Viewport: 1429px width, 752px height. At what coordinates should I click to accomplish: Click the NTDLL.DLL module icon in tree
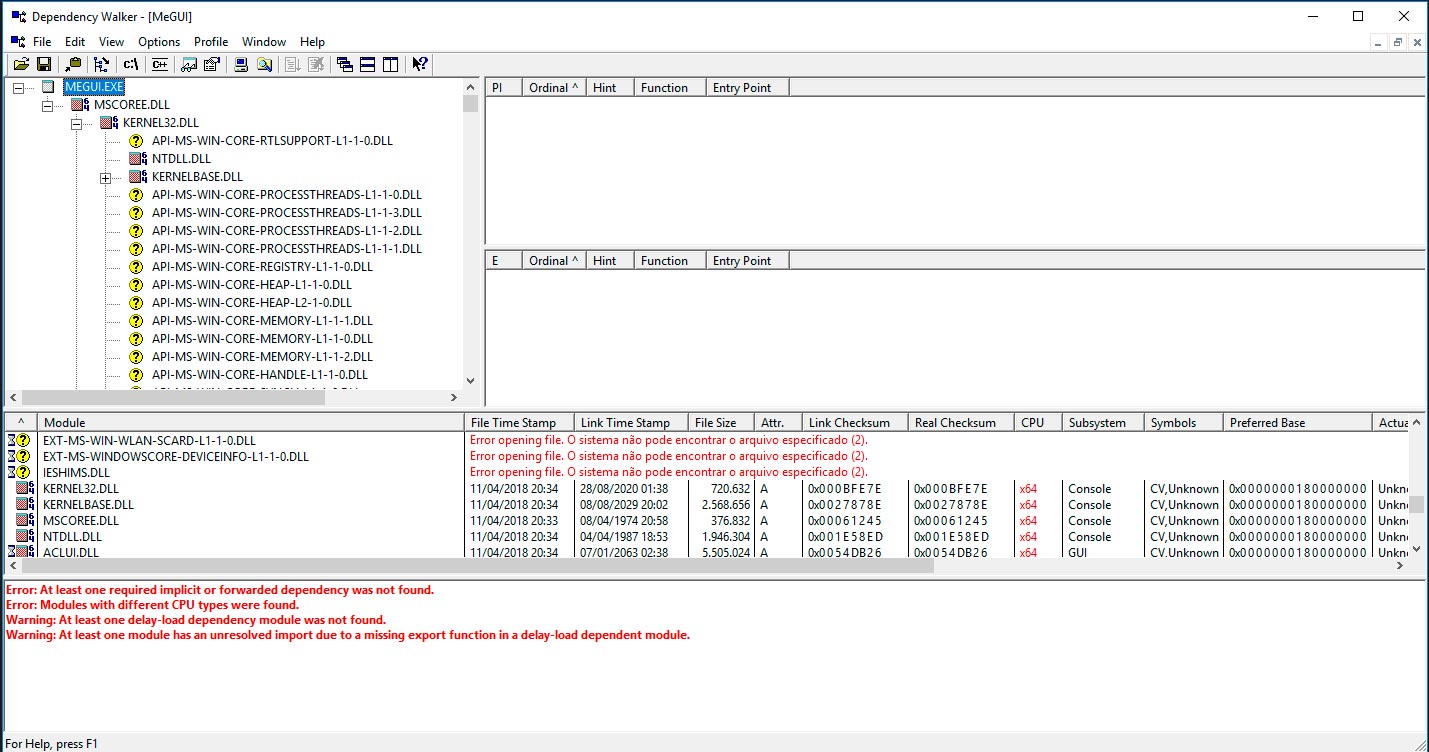pos(137,158)
